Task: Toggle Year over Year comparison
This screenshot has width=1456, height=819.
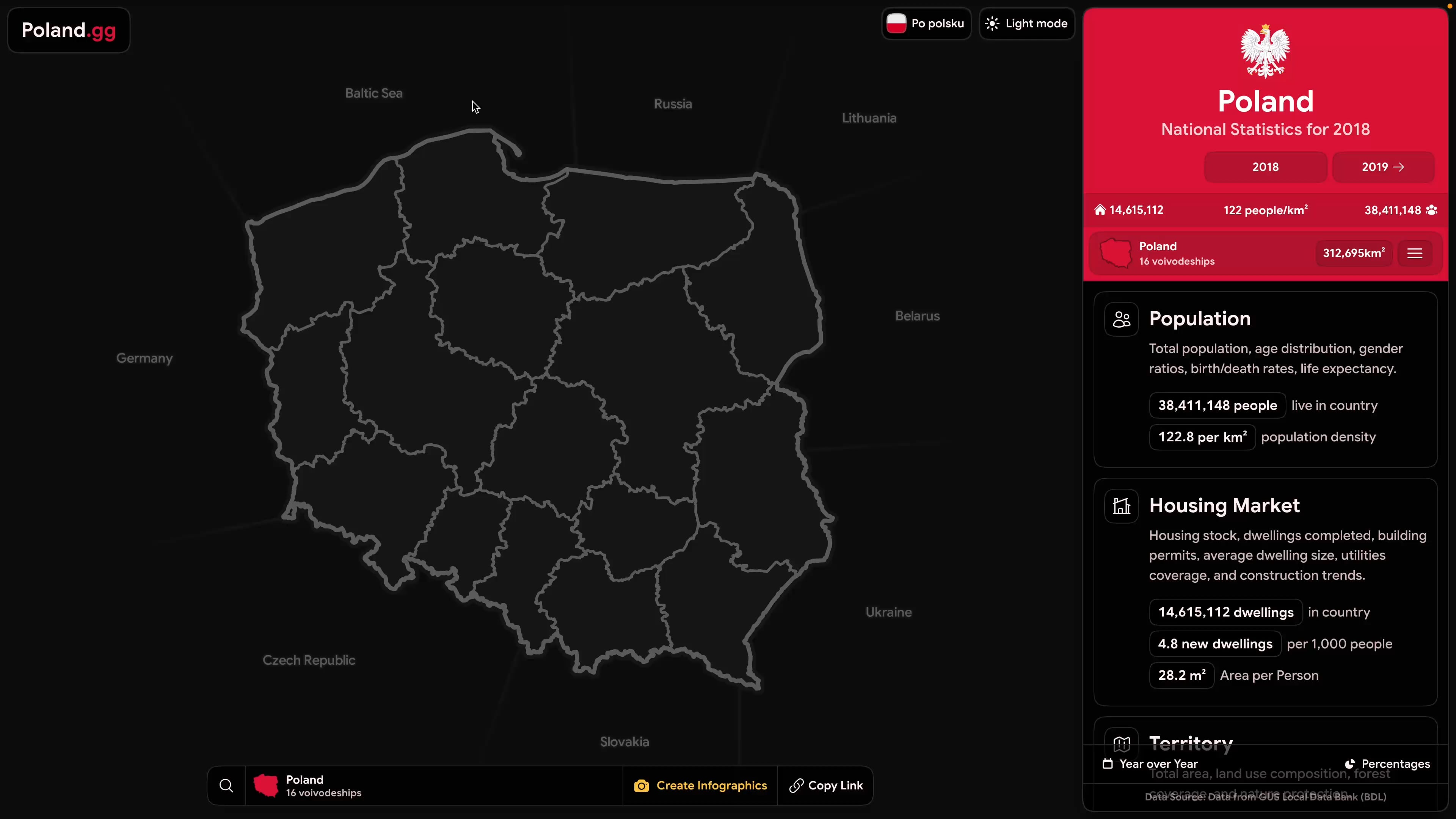Action: [1150, 764]
